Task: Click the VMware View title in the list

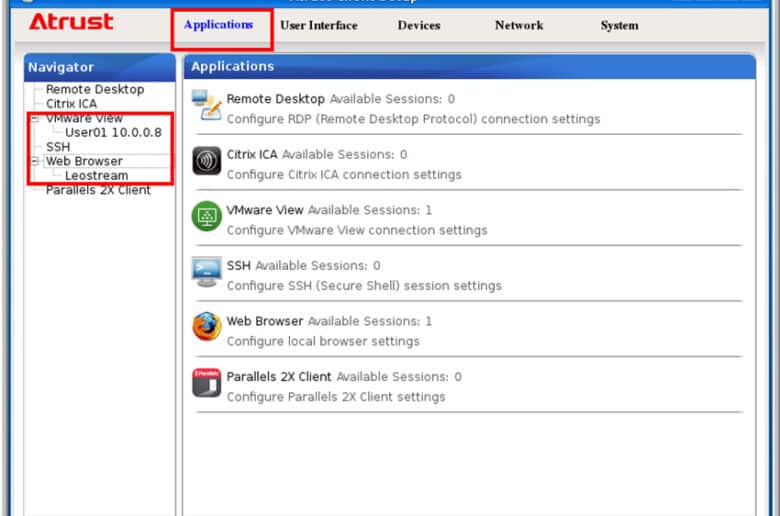Action: (x=265, y=210)
